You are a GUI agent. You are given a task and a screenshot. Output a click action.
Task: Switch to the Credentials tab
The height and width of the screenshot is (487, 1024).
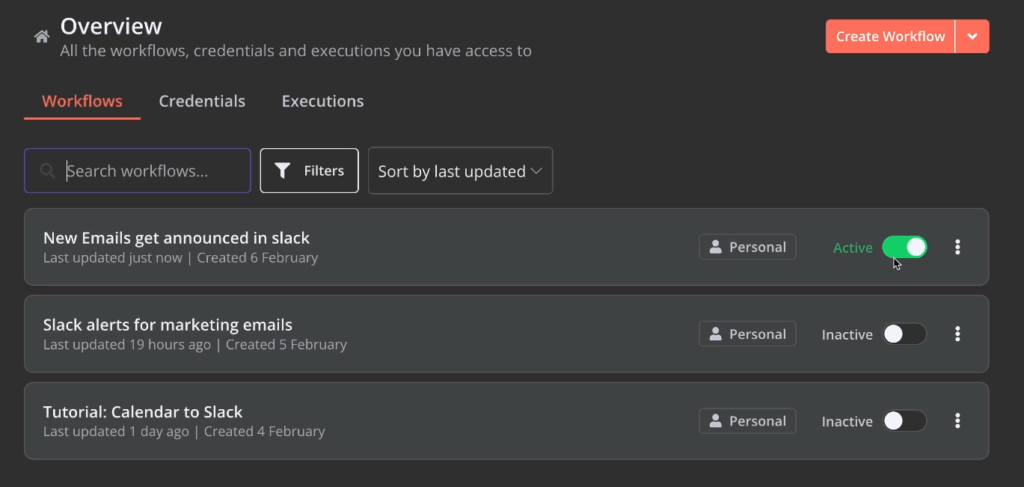[x=202, y=101]
